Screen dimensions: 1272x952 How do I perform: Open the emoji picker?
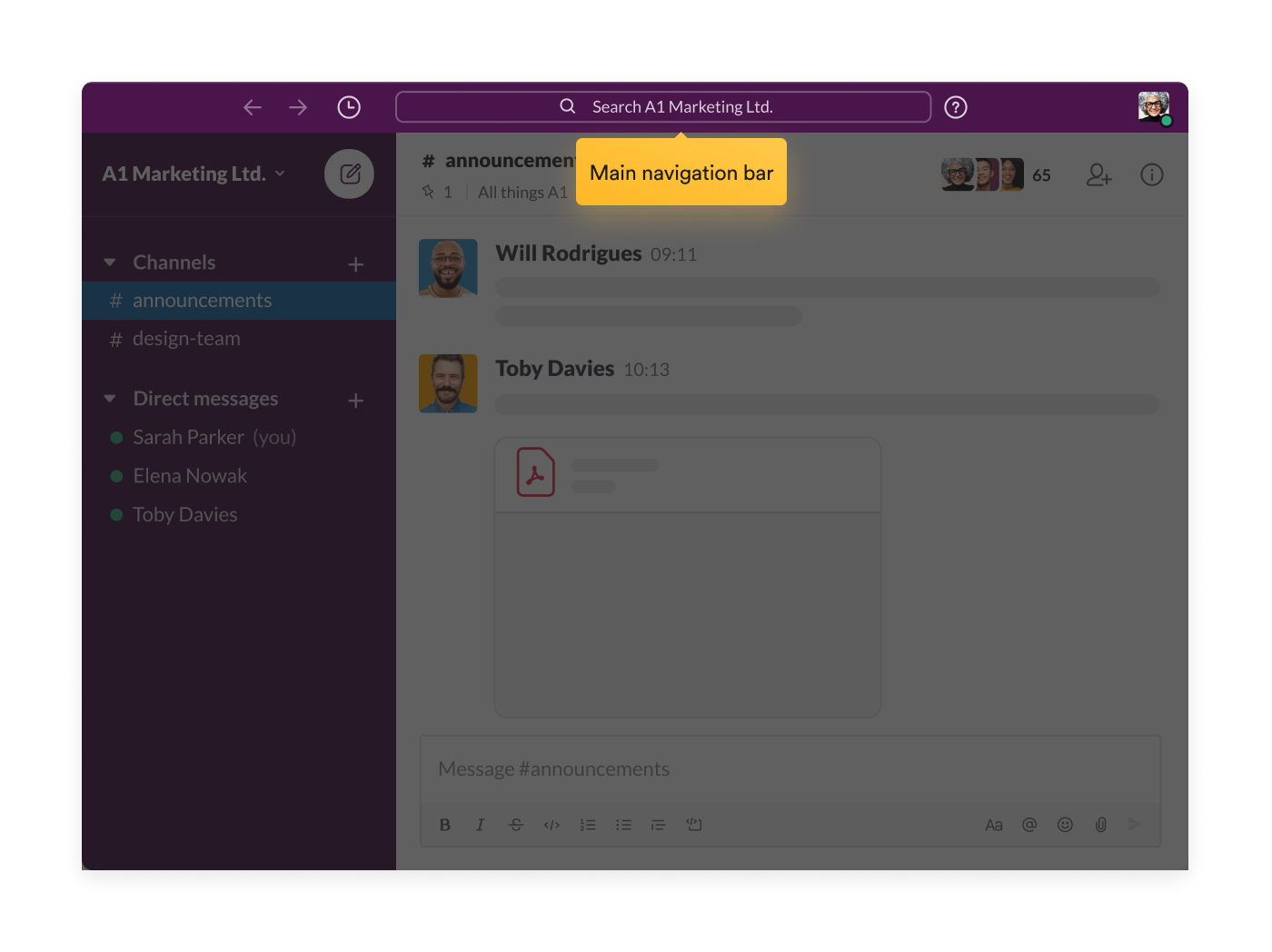point(1065,825)
